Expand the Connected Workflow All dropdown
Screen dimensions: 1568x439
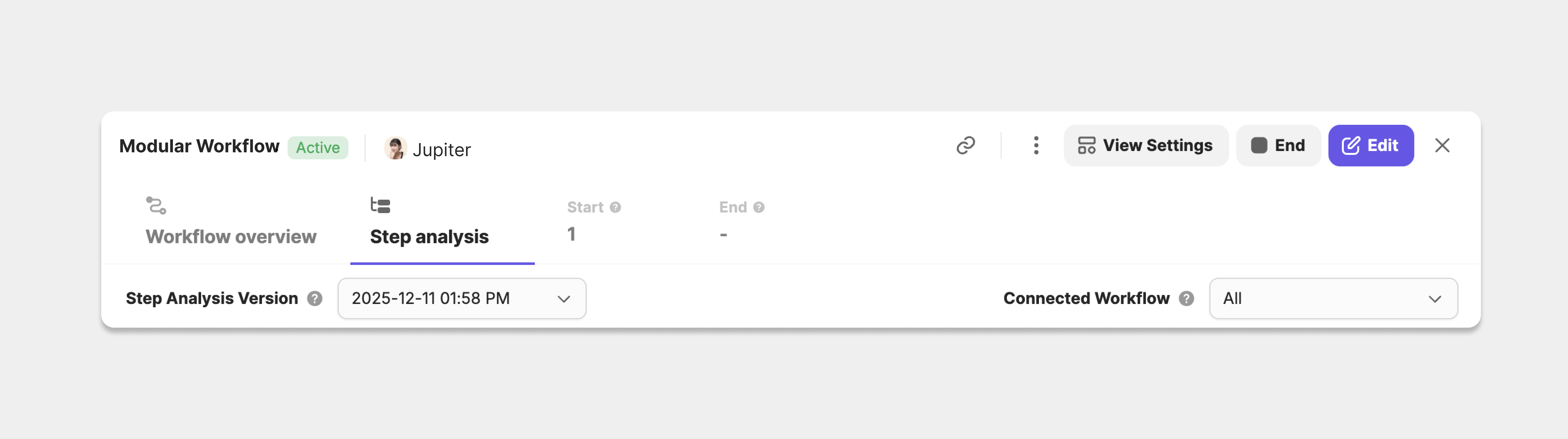click(x=1333, y=299)
